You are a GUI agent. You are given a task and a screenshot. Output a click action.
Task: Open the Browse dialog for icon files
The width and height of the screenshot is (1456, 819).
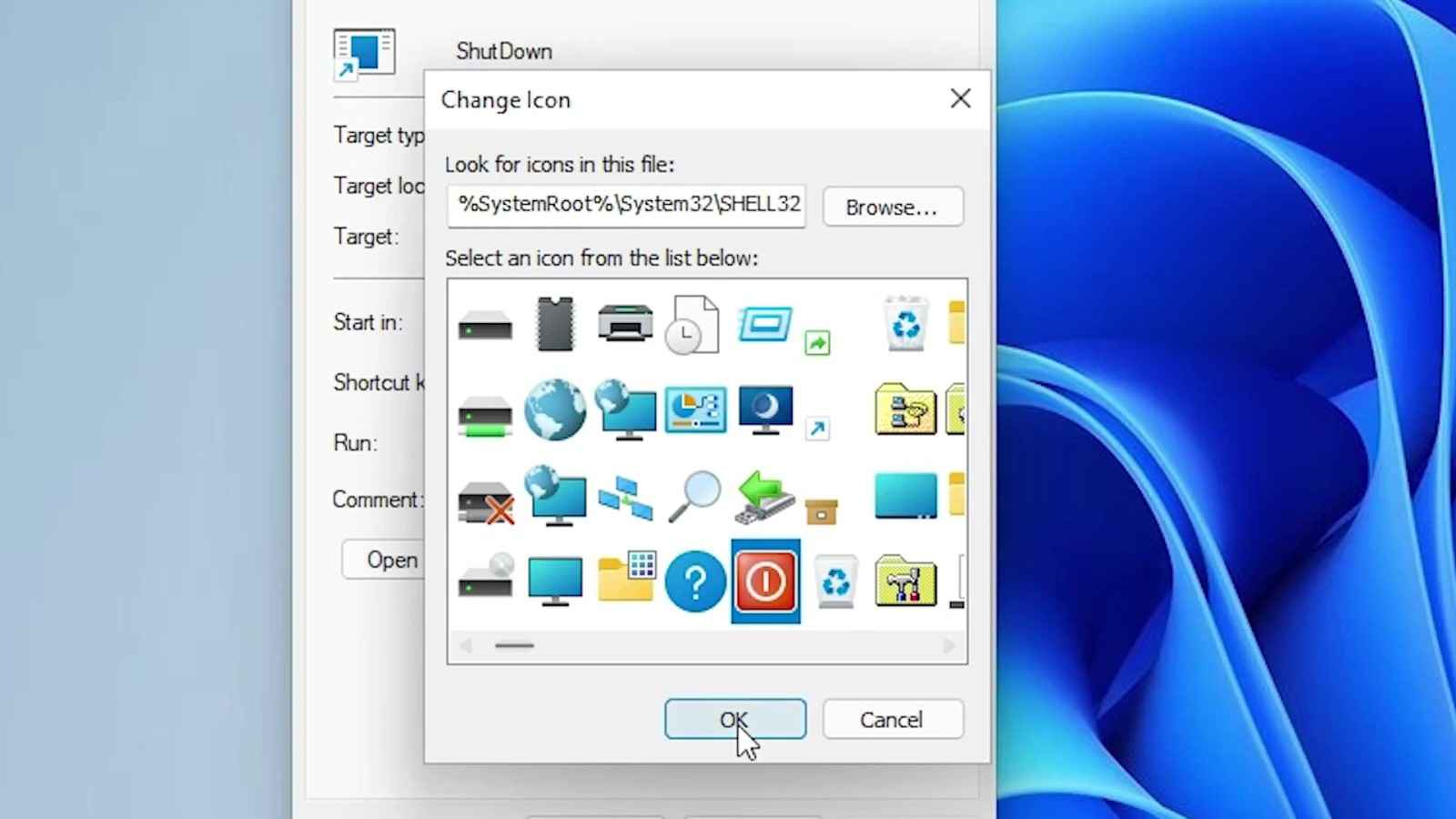pos(892,207)
